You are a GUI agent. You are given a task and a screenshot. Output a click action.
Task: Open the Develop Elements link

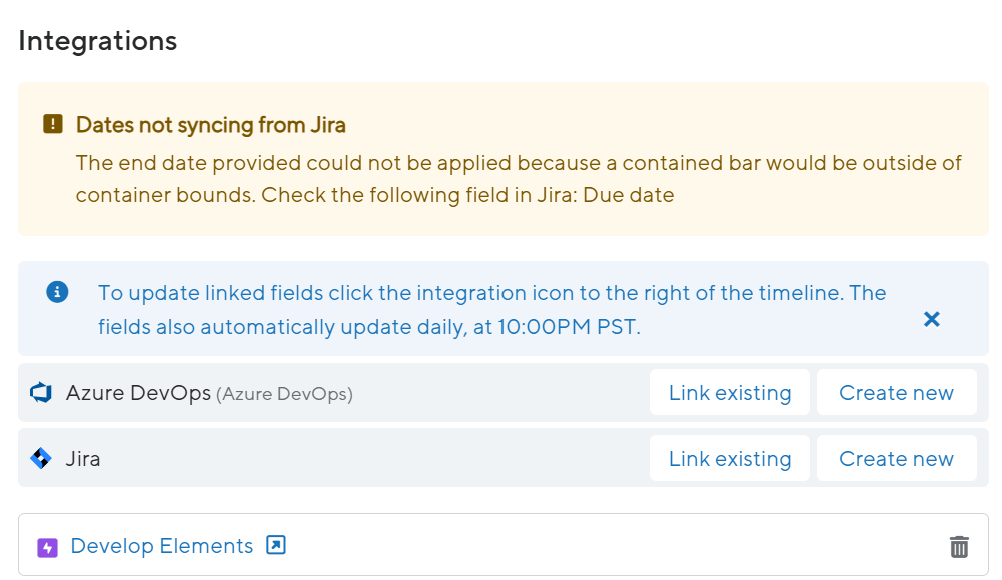pos(160,545)
